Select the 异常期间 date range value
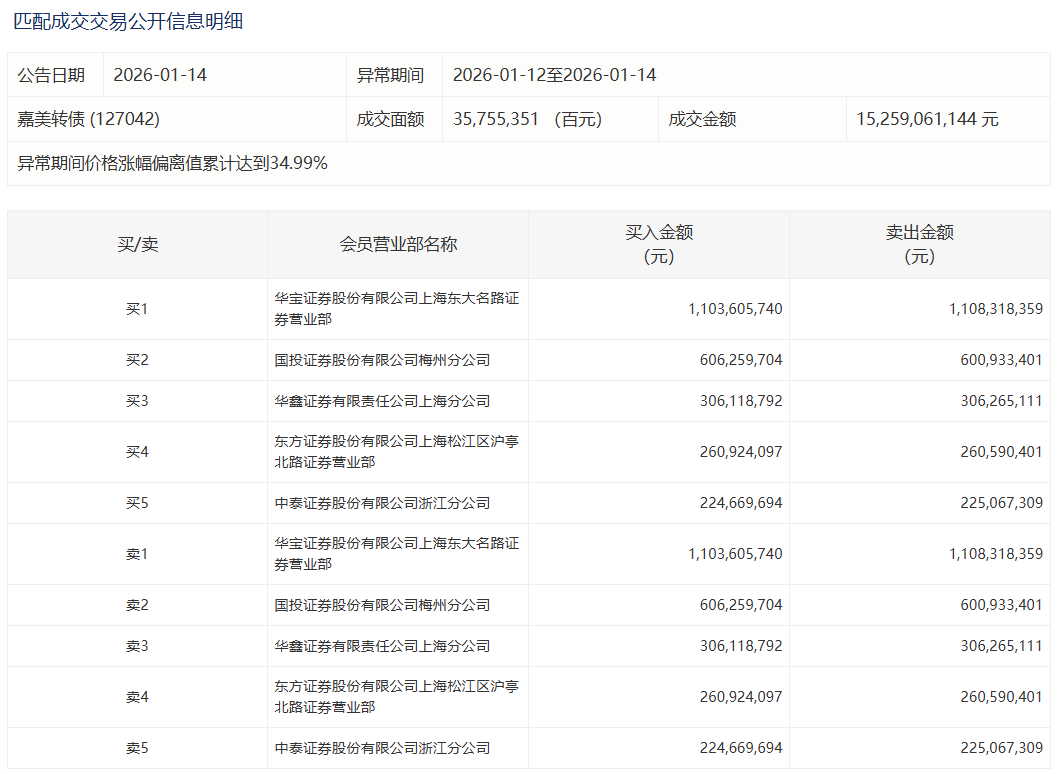Image resolution: width=1059 pixels, height=774 pixels. pyautogui.click(x=554, y=75)
